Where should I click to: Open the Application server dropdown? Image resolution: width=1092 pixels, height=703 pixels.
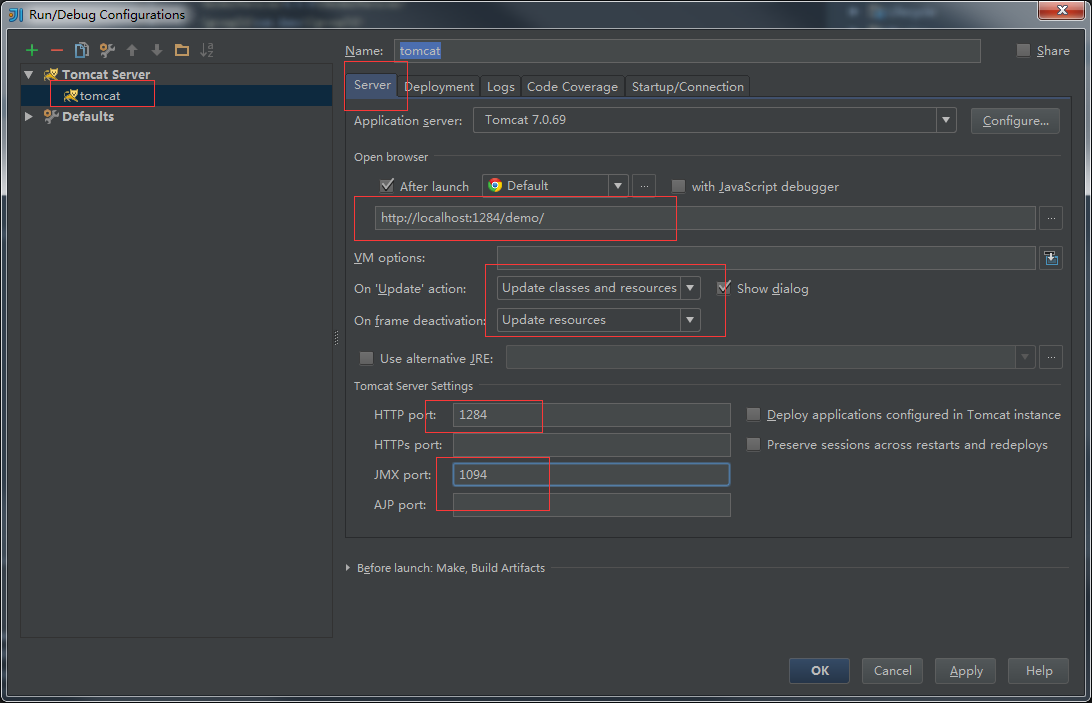(946, 120)
